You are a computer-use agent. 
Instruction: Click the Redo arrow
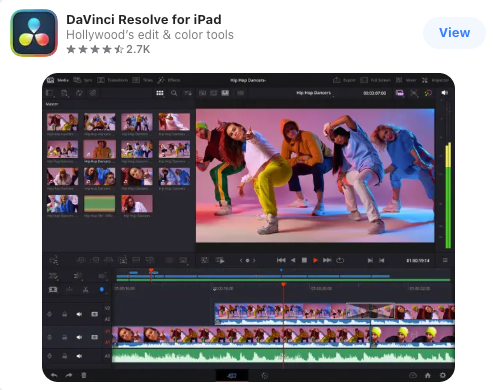click(x=69, y=375)
